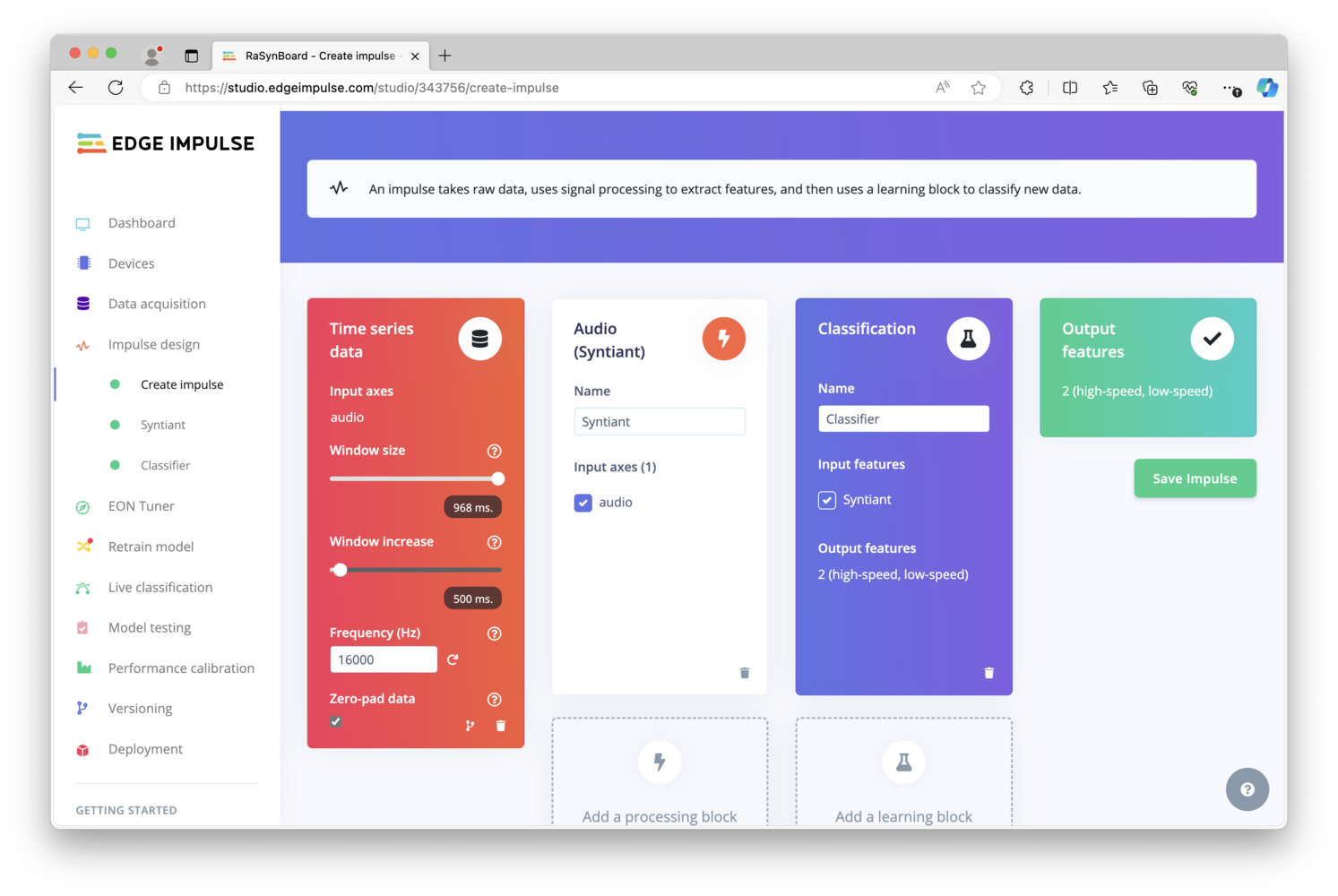
Task: Click the Devices chip icon
Action: point(83,263)
